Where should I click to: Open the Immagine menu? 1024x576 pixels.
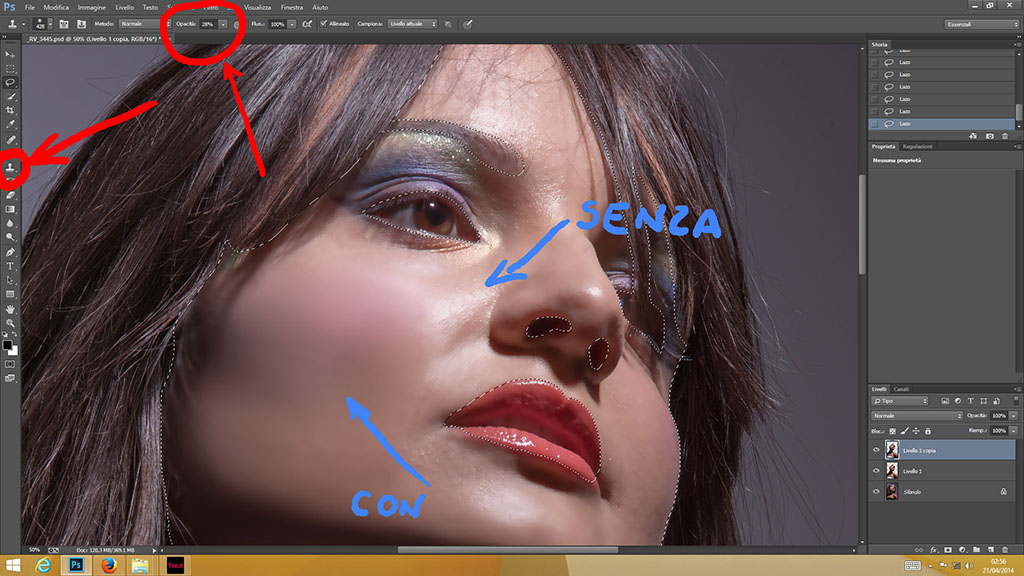[91, 7]
